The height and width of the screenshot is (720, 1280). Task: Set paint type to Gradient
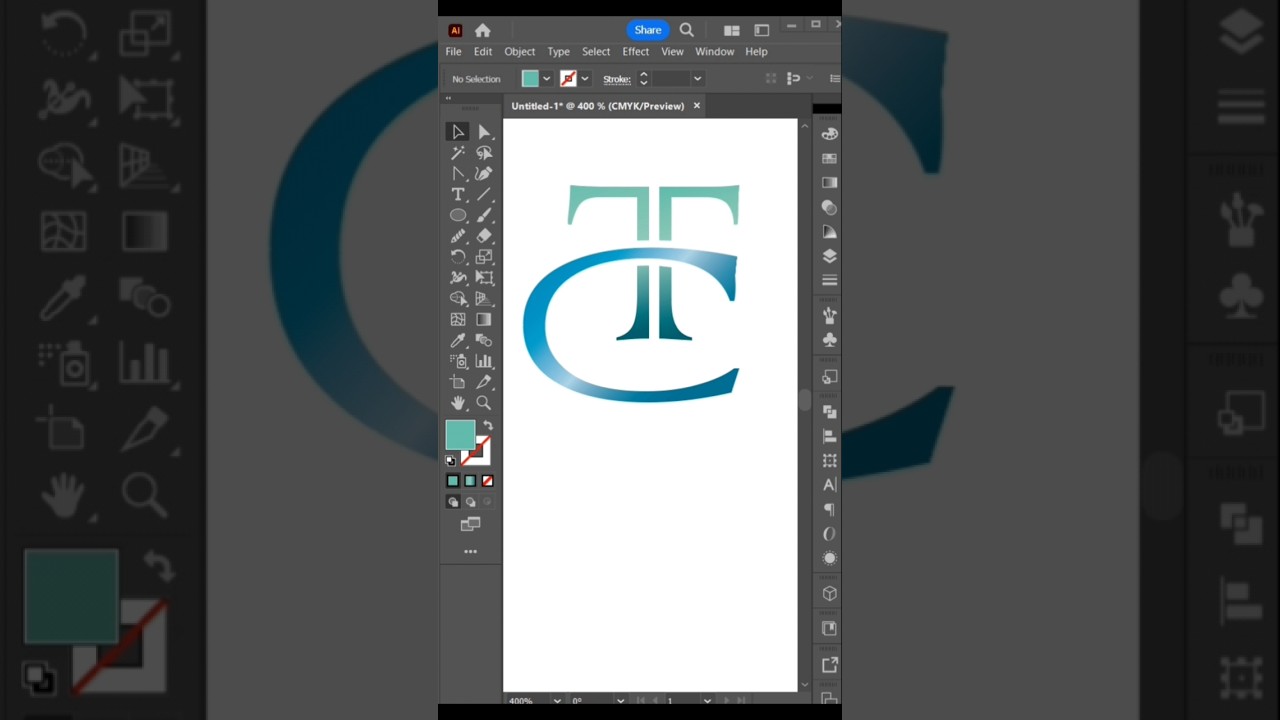[x=470, y=481]
